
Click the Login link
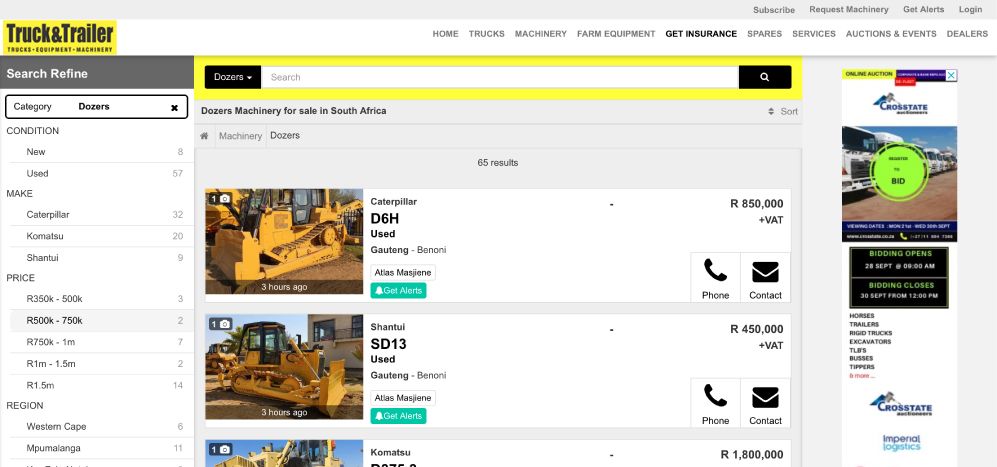[970, 10]
